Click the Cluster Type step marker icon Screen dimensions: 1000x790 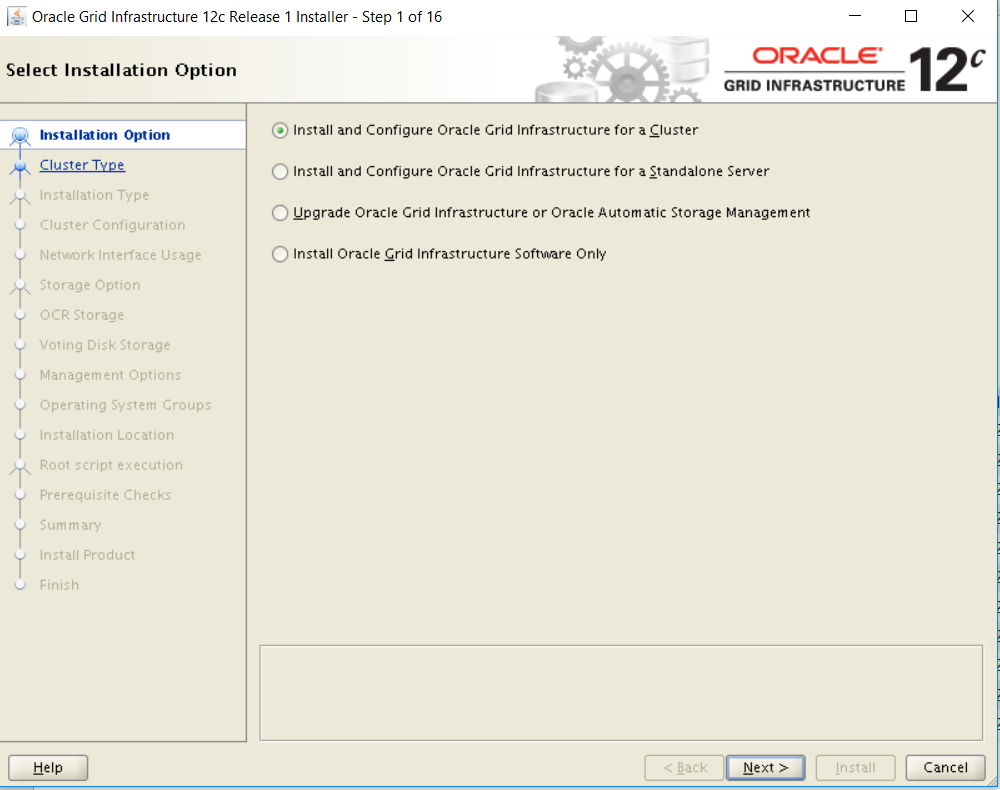(20, 167)
